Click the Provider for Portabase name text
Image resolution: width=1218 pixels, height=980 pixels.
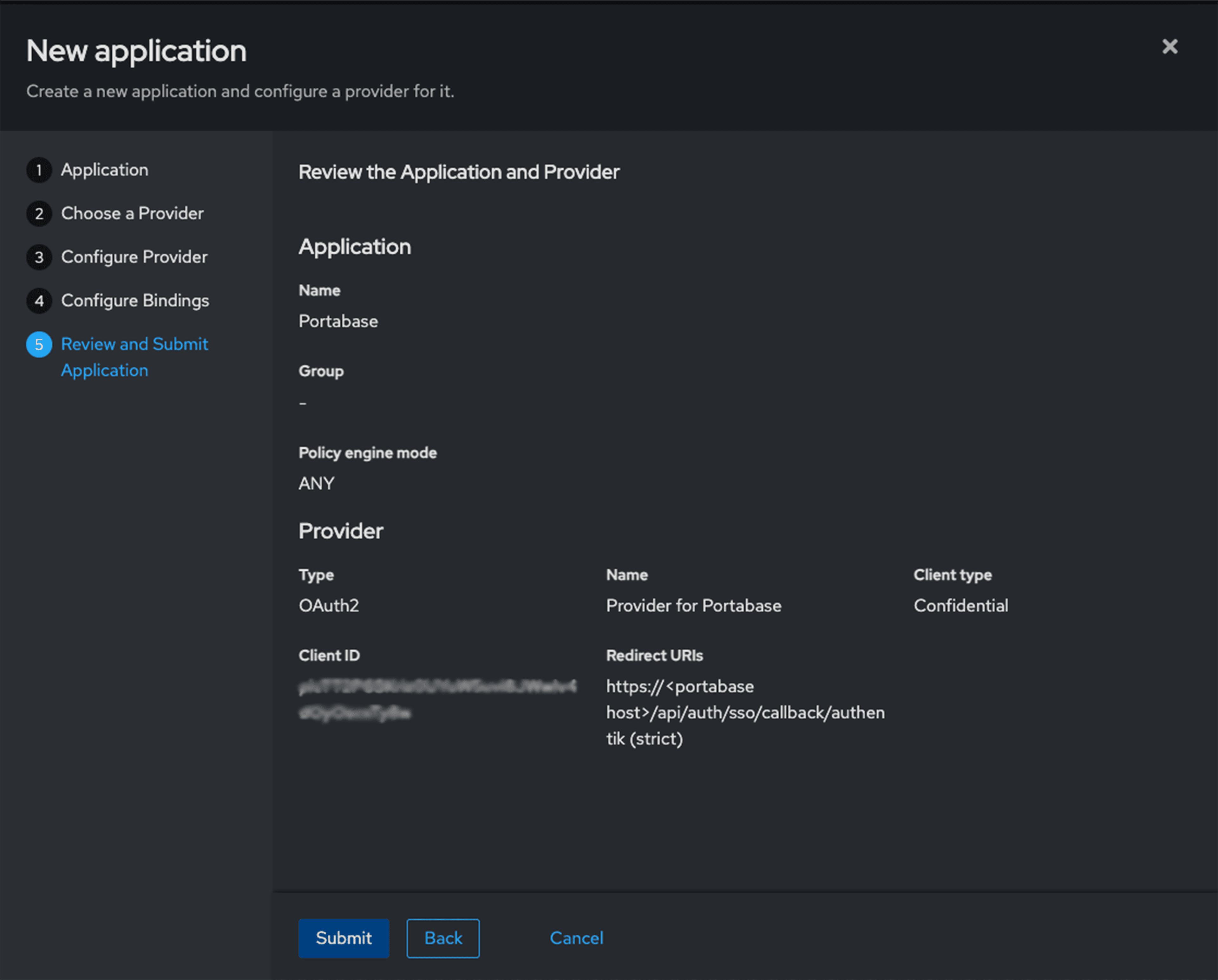coord(694,606)
